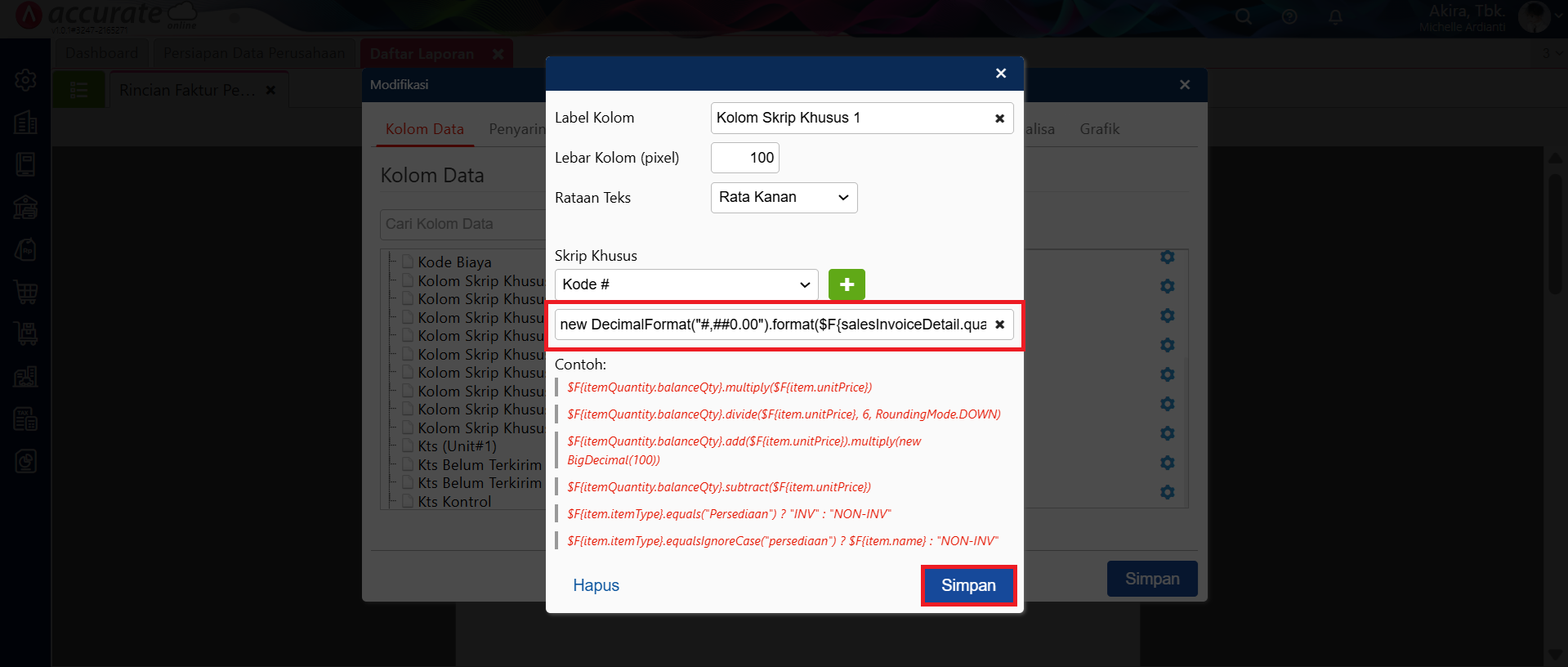Click the green plus add-script button

(847, 284)
